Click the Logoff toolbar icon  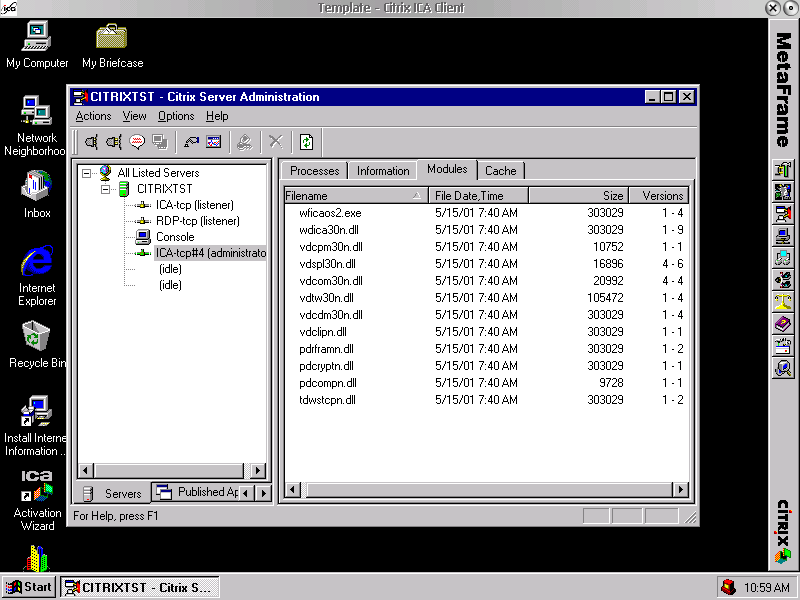pos(245,142)
